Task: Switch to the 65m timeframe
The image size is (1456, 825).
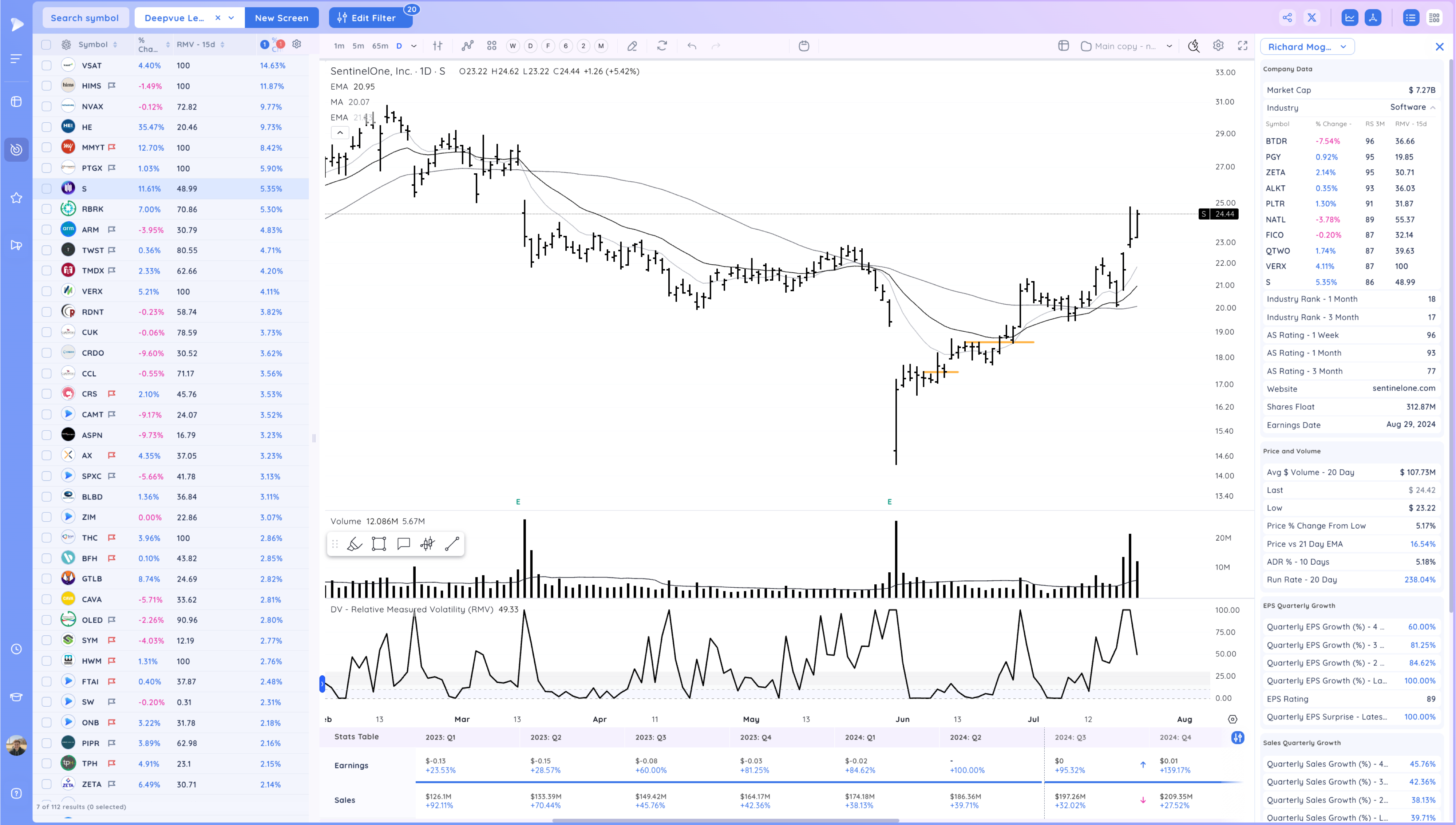Action: coord(380,47)
